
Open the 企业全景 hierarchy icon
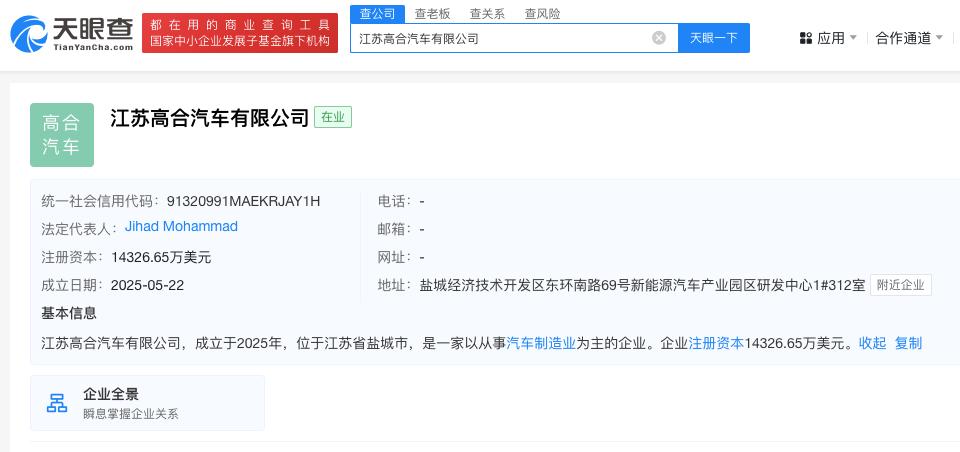click(57, 403)
